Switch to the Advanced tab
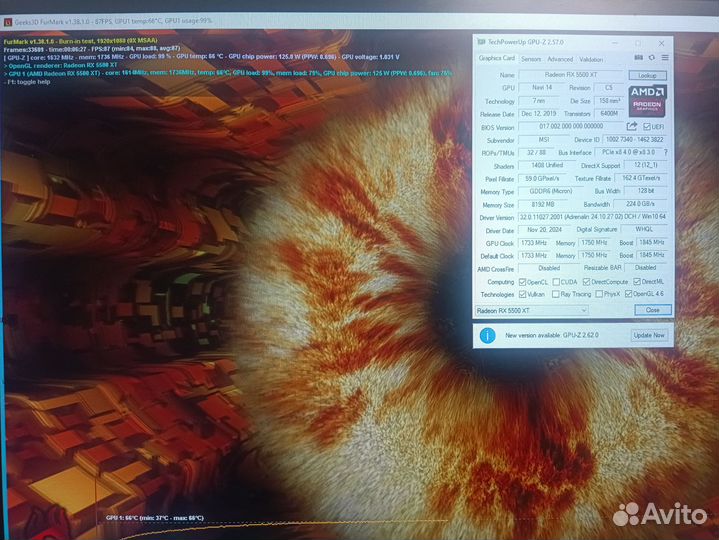Viewport: 719px width, 540px height. pyautogui.click(x=560, y=59)
